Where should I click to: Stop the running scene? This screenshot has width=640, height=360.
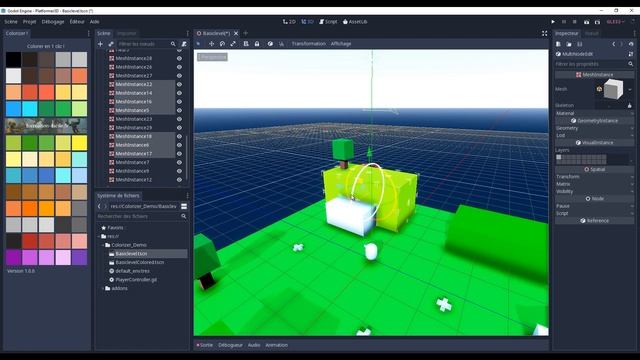575,22
